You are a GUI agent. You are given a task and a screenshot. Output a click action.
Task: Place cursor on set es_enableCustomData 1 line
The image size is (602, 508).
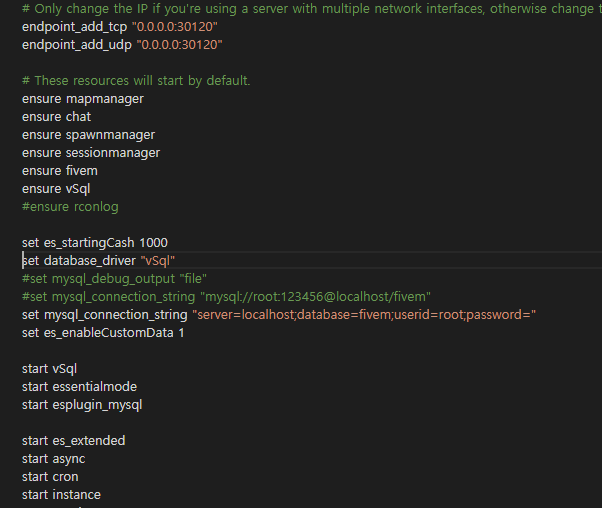pyautogui.click(x=103, y=333)
